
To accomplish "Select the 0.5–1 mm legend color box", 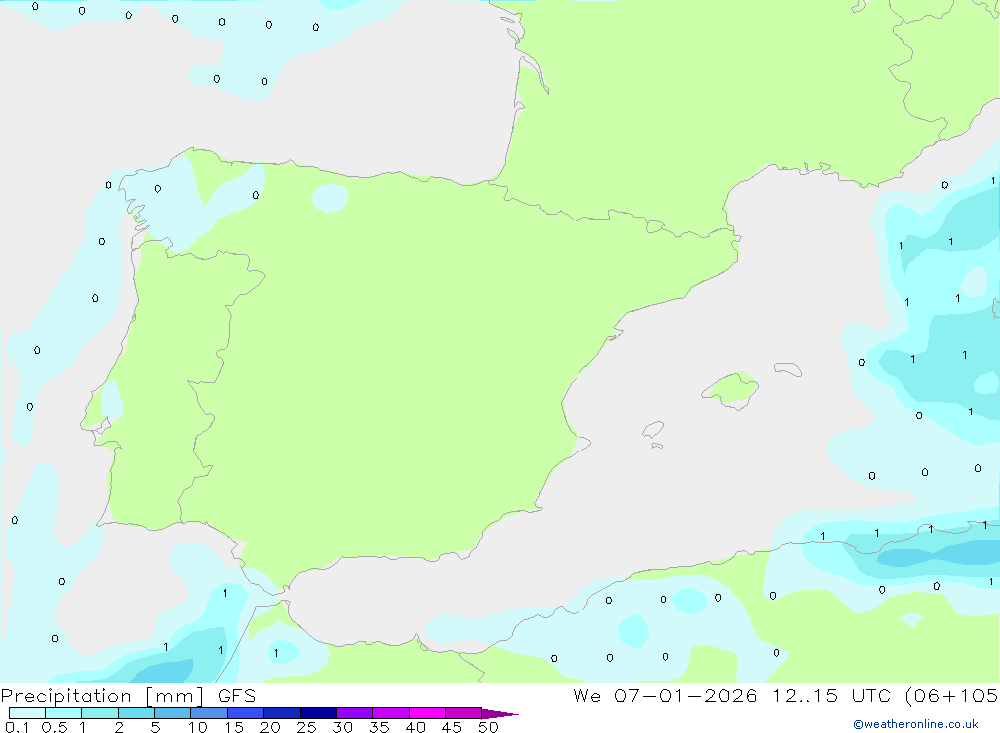I will click(64, 713).
